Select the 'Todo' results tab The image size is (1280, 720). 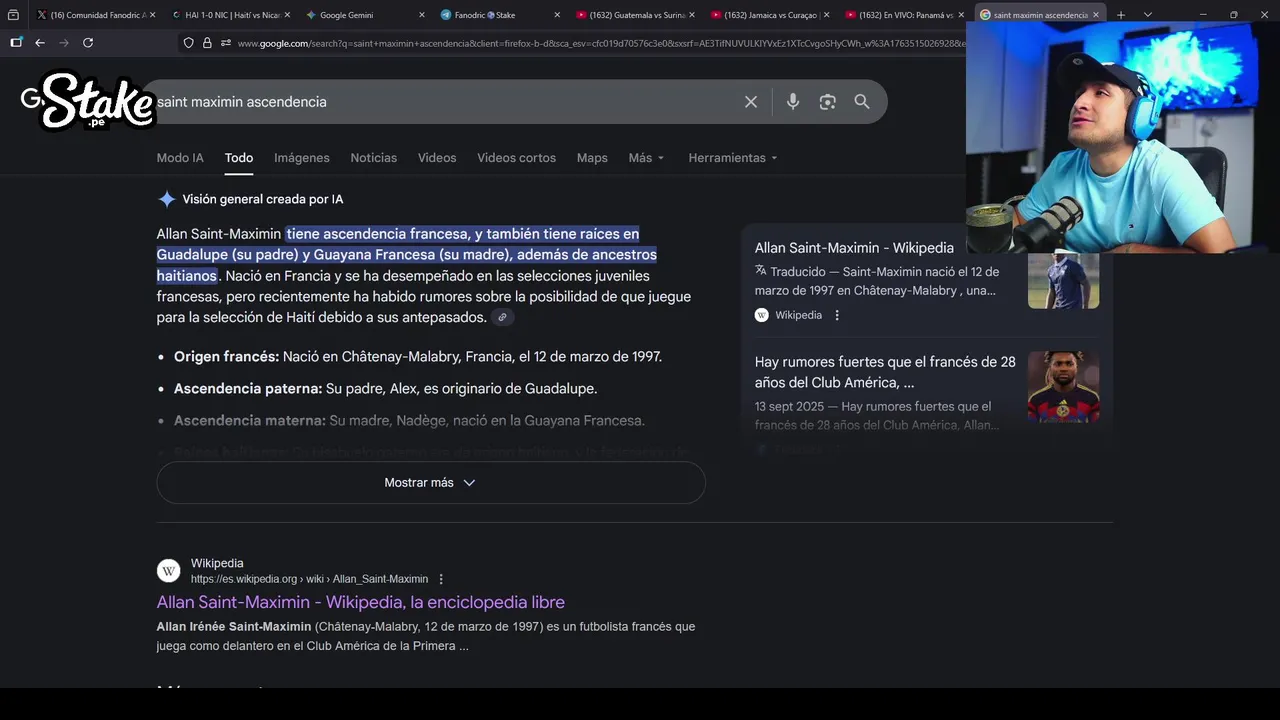239,158
